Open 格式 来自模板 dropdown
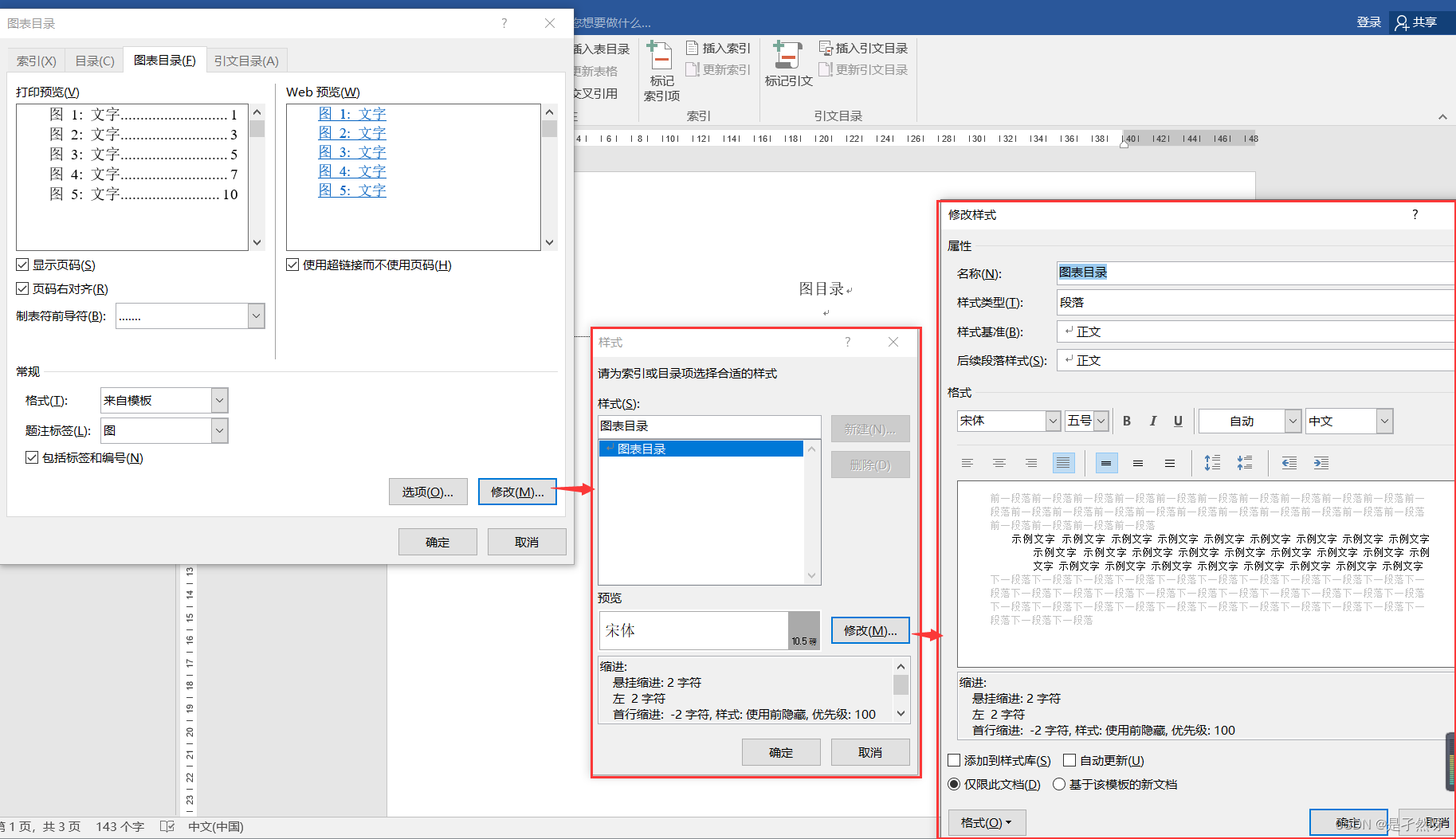 coord(220,400)
